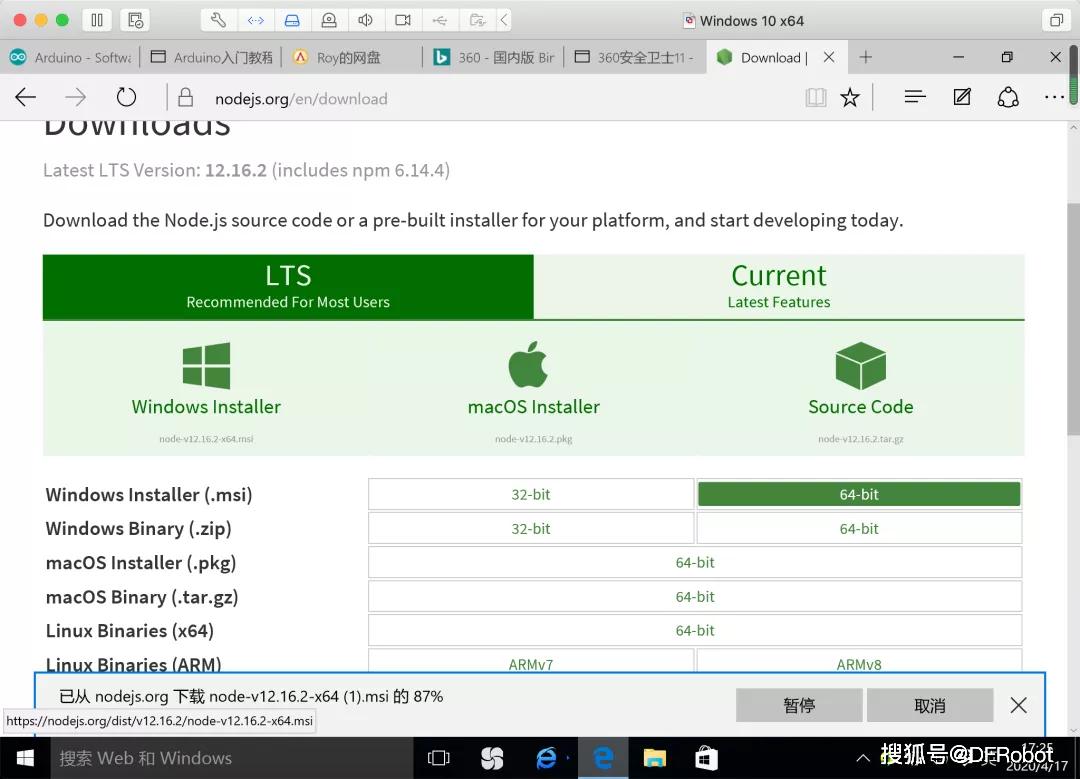Click the page vertical scrollbar thumb

coord(1073,319)
